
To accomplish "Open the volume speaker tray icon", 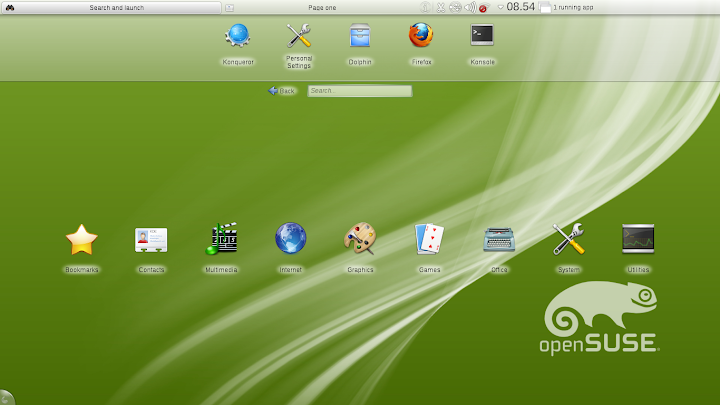I will [470, 7].
